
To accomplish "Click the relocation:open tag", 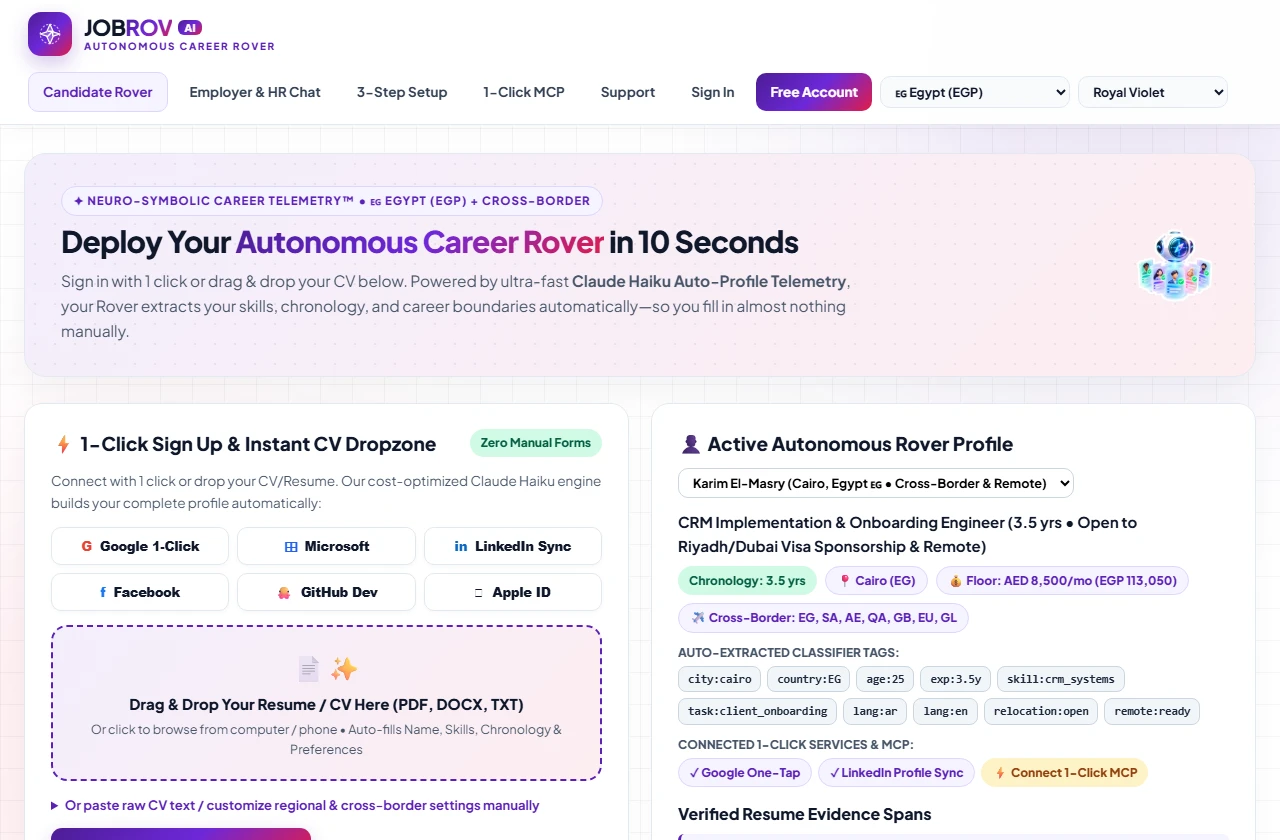I will (1041, 711).
